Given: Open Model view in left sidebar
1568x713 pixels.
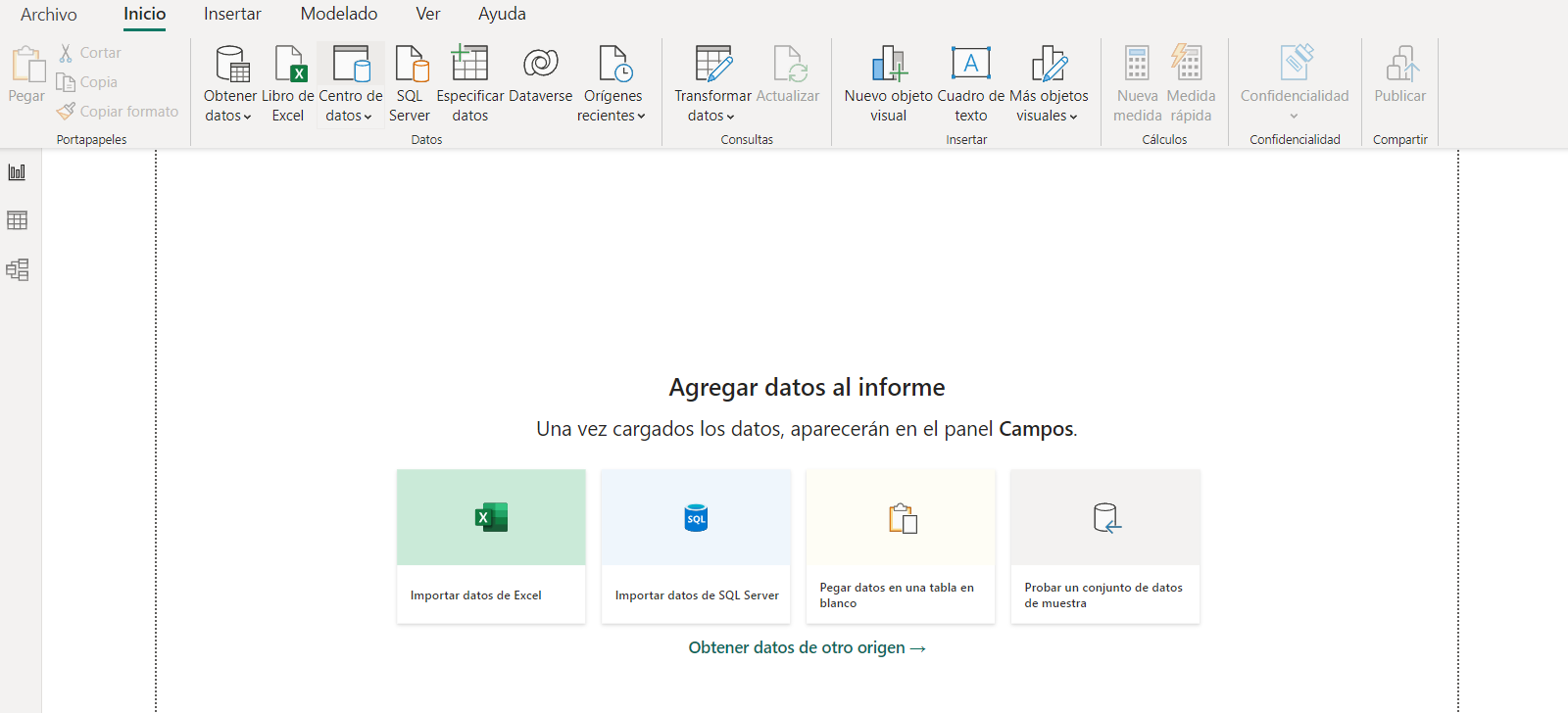Looking at the screenshot, I should [17, 269].
